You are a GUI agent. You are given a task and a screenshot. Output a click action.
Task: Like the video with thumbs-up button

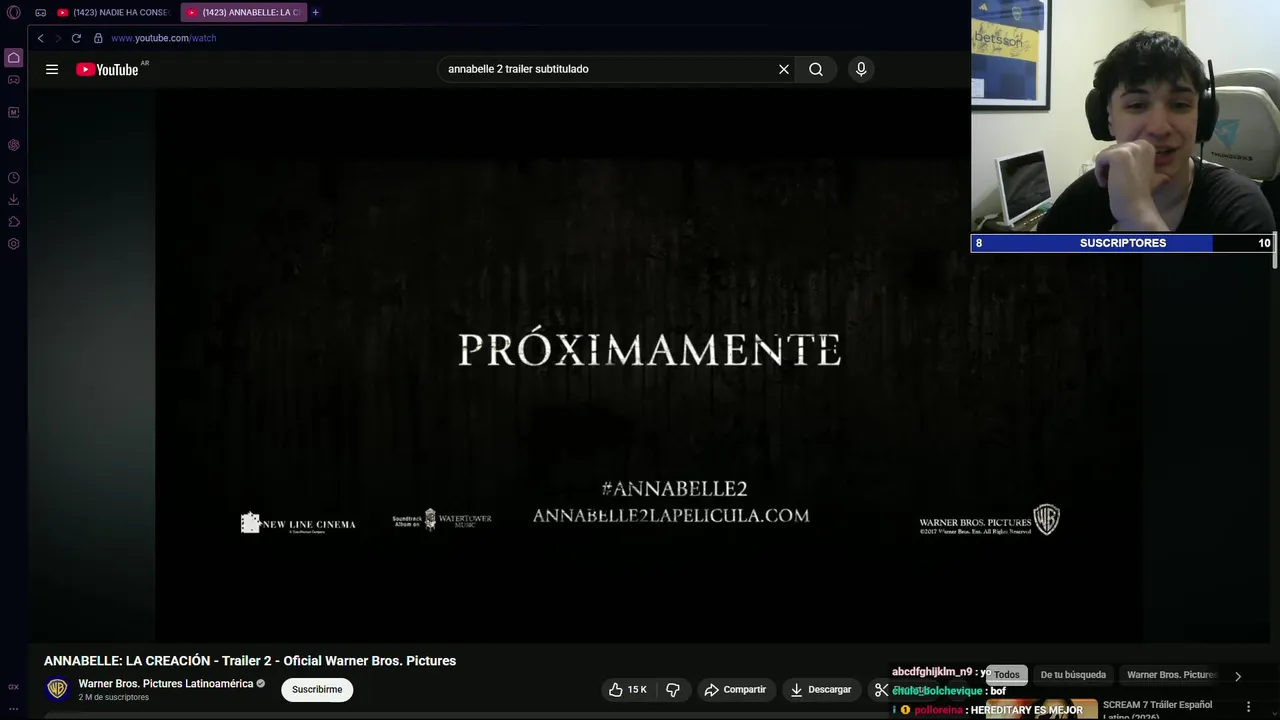(x=628, y=690)
